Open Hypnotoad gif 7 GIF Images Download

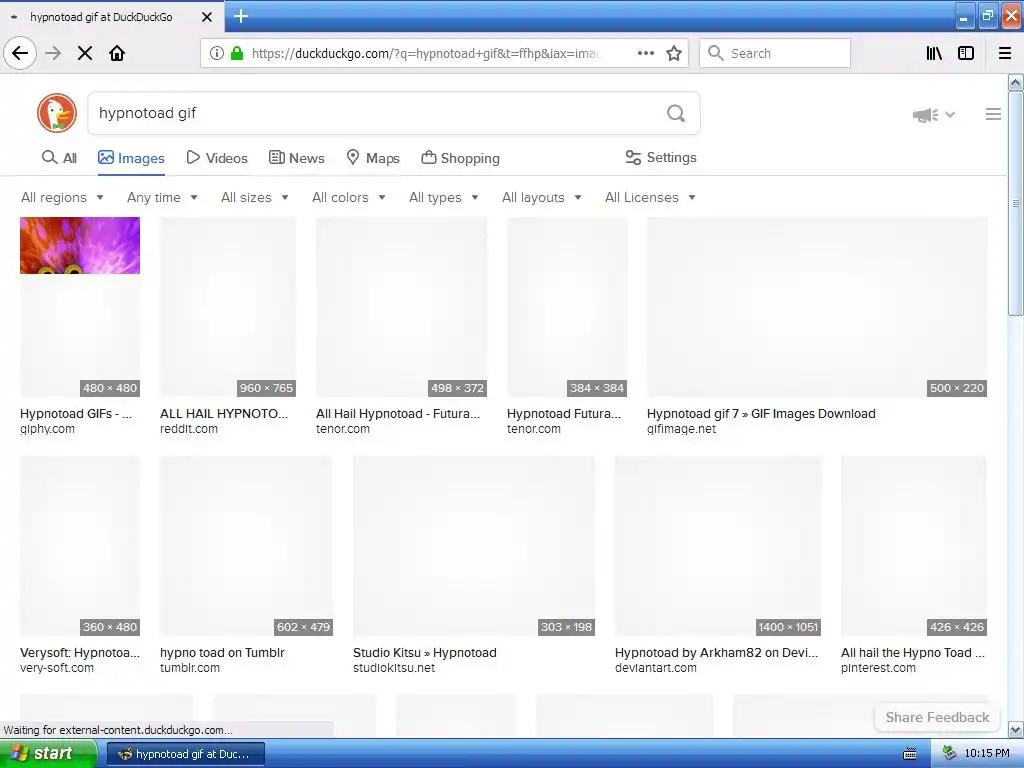coord(761,413)
